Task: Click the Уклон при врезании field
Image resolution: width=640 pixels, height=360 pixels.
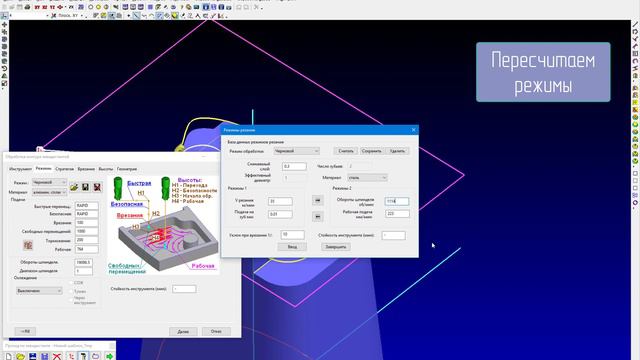Action: coord(292,235)
